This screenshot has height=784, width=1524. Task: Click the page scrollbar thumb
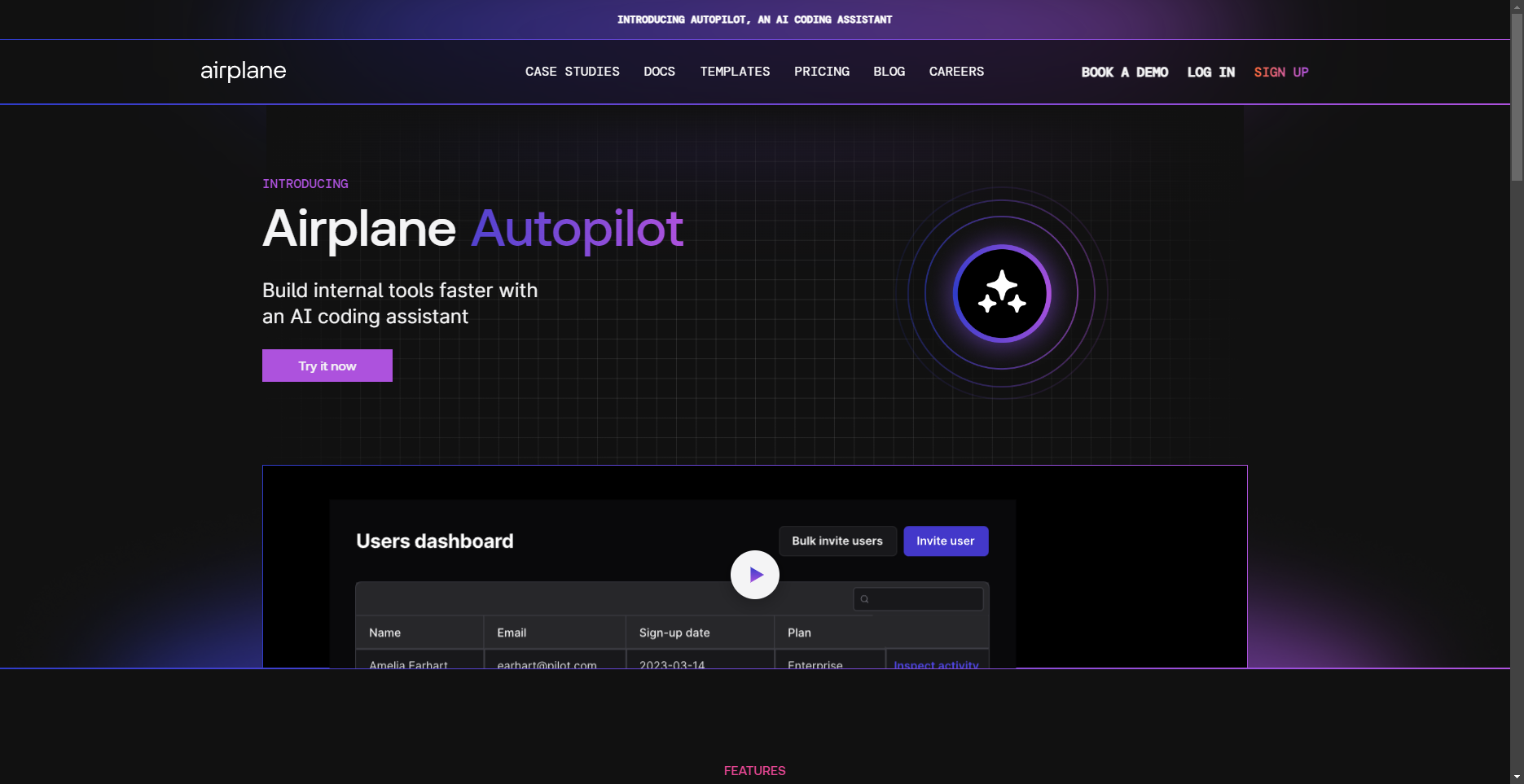[1517, 95]
